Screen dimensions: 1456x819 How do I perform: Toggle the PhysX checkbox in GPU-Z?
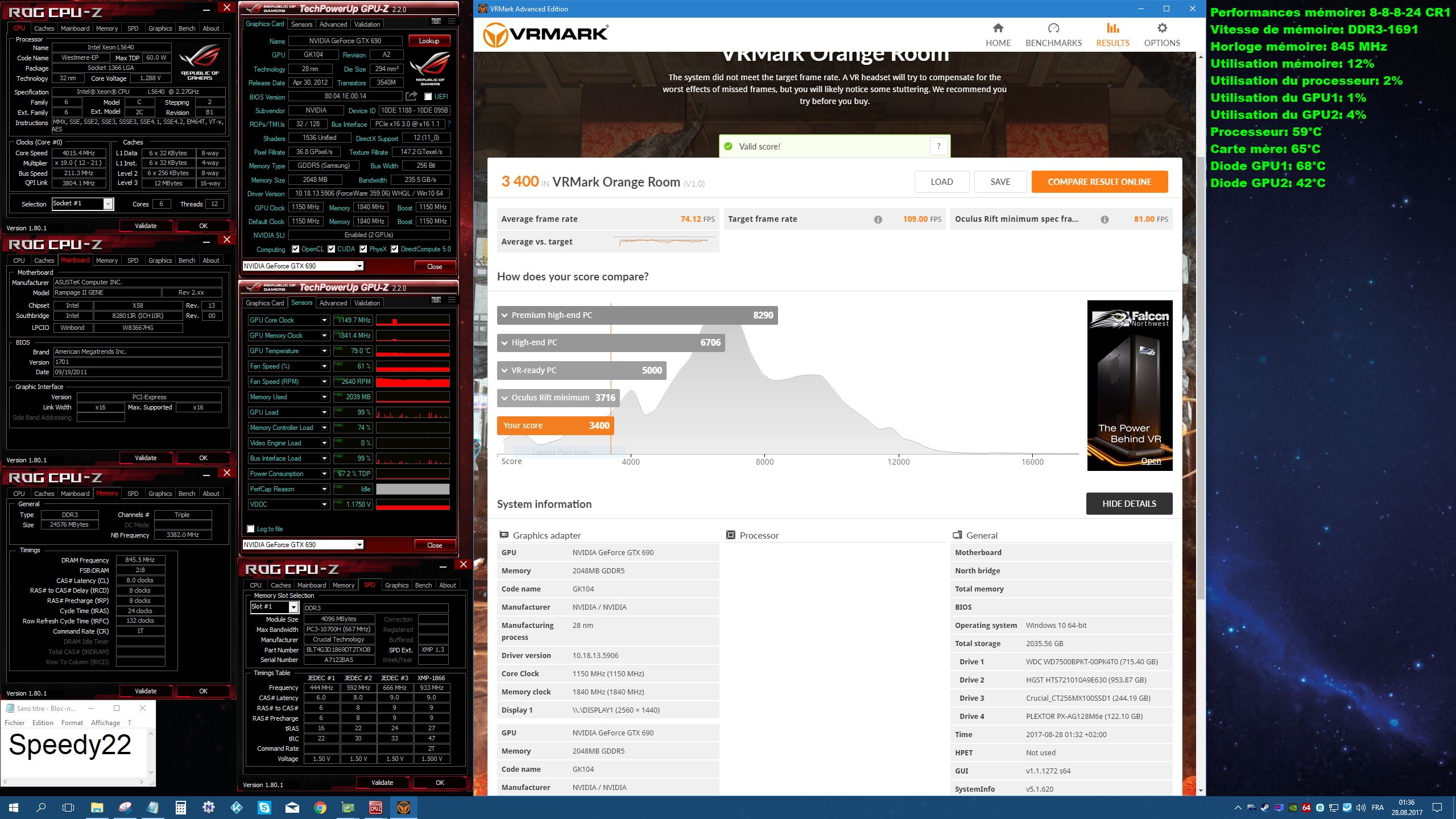pos(363,249)
